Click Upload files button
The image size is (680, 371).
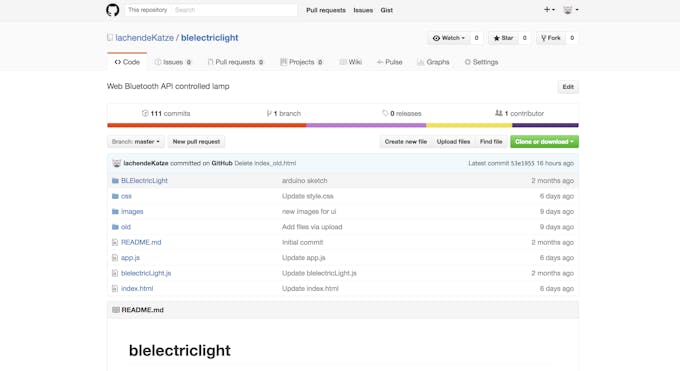click(453, 141)
